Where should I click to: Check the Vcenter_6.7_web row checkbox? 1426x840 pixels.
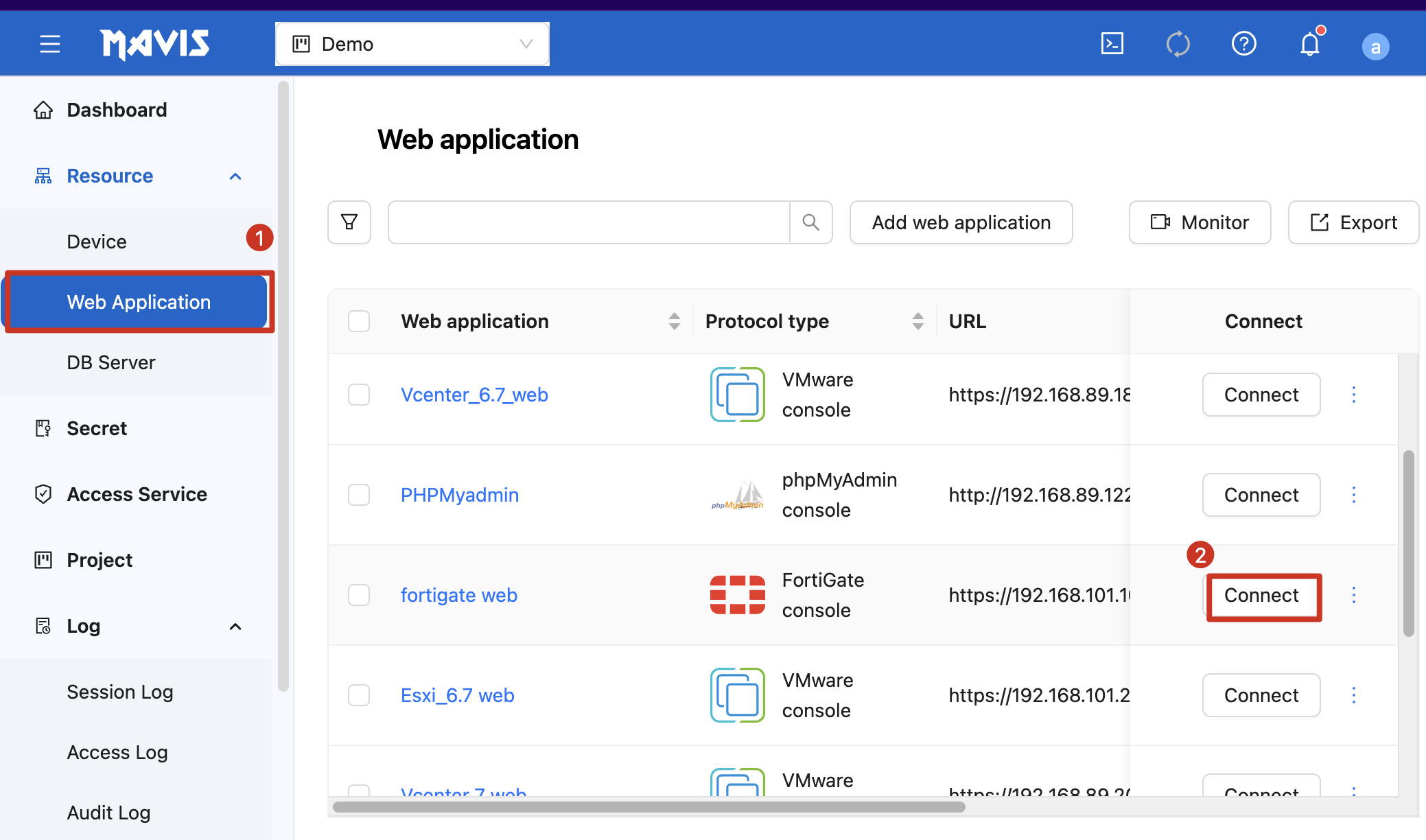[359, 395]
